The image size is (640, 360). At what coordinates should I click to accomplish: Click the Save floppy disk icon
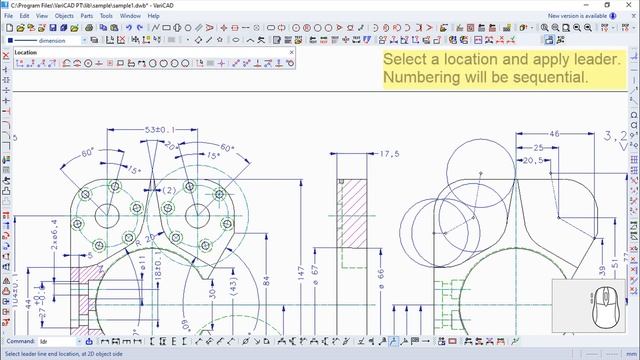click(x=53, y=28)
